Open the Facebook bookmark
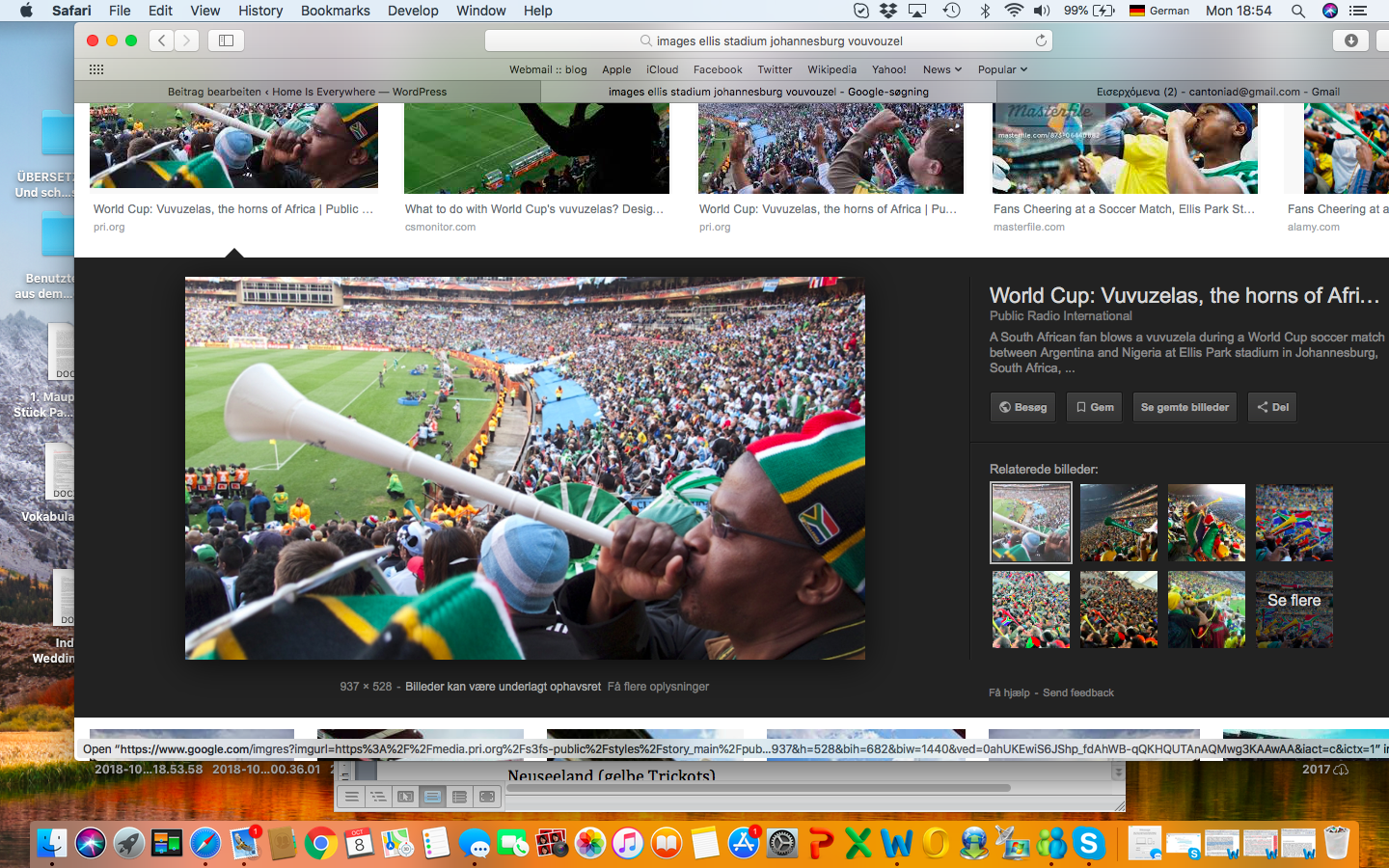1389x868 pixels. 718,69
